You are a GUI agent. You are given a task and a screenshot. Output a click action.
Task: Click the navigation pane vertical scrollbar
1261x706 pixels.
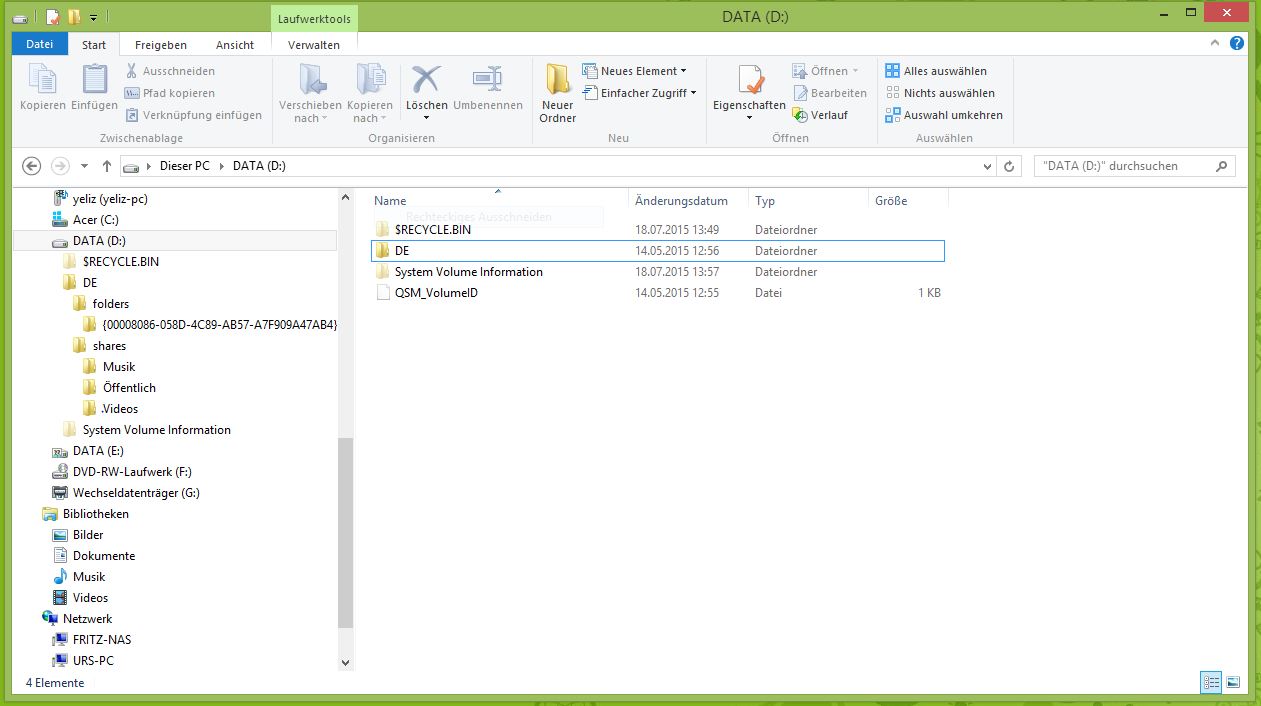coord(346,532)
